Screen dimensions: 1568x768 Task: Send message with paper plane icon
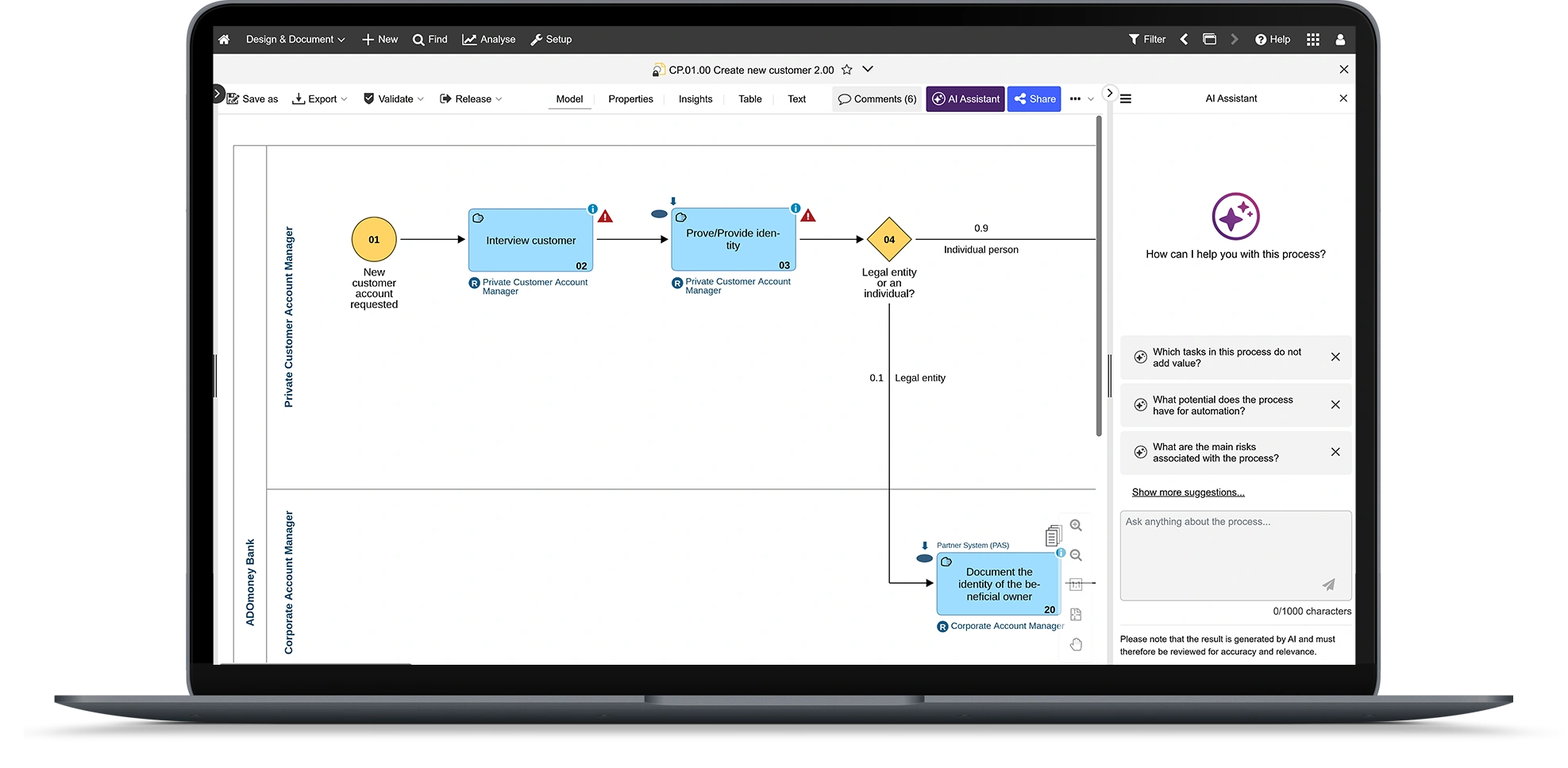[1328, 585]
